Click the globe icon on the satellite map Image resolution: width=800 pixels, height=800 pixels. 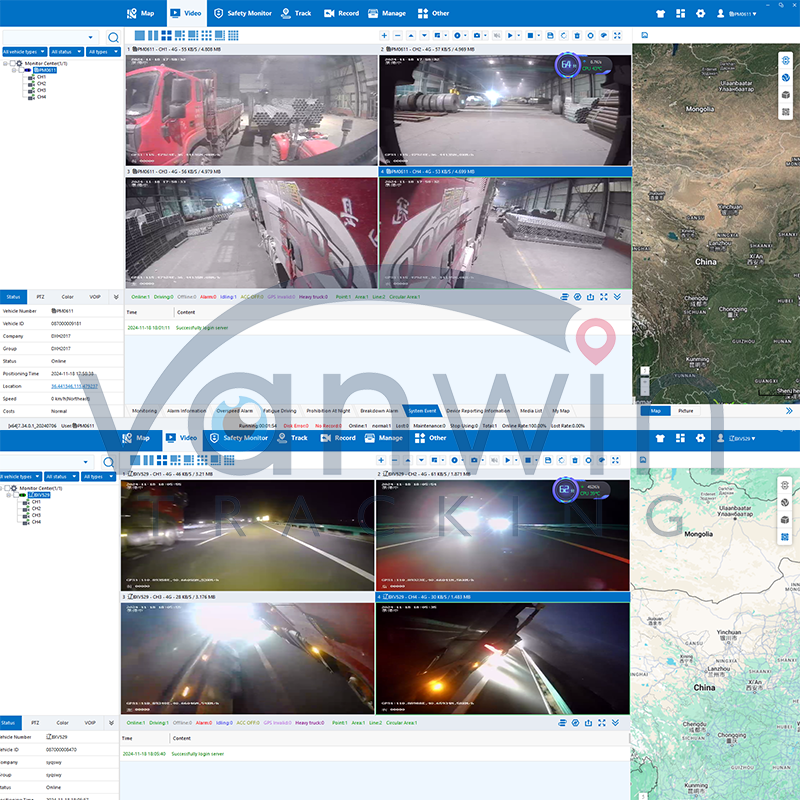click(786, 78)
